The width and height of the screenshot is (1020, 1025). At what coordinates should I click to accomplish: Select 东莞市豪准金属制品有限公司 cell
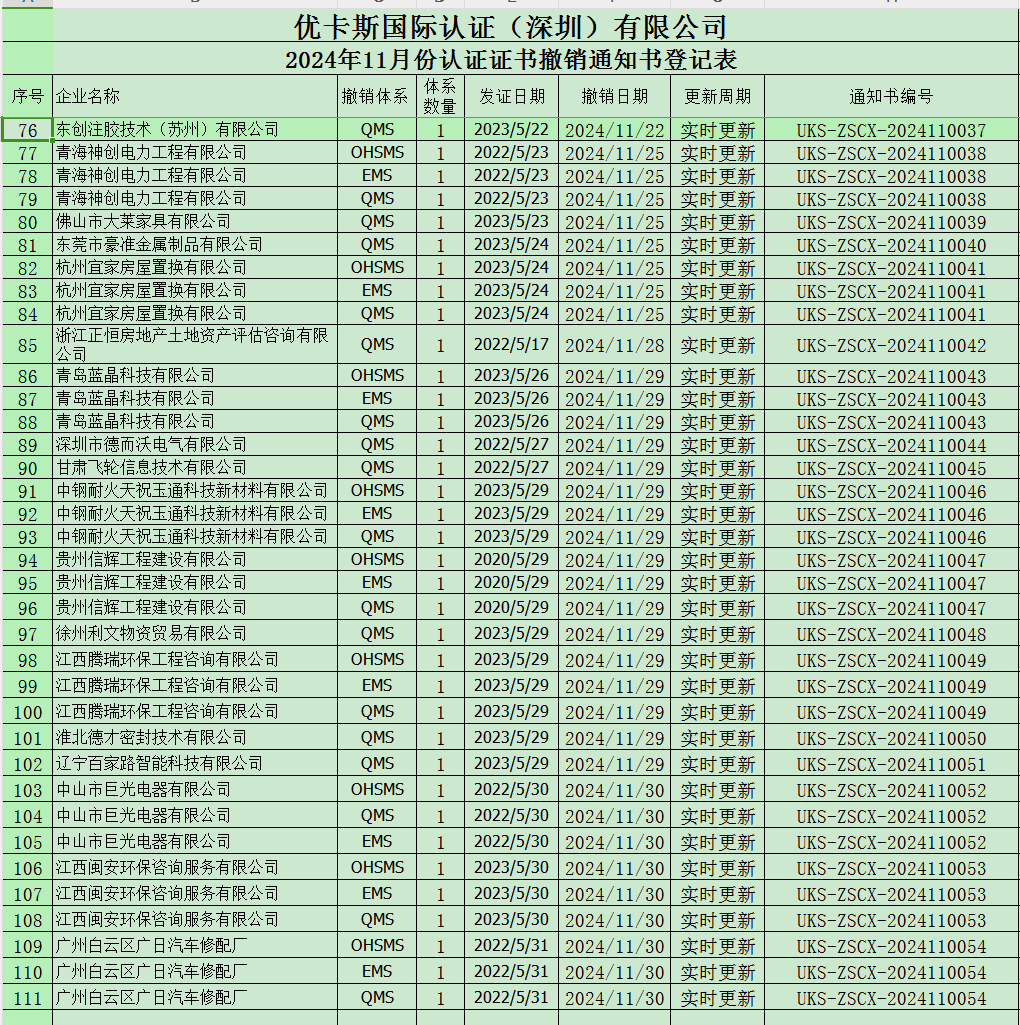[195, 244]
